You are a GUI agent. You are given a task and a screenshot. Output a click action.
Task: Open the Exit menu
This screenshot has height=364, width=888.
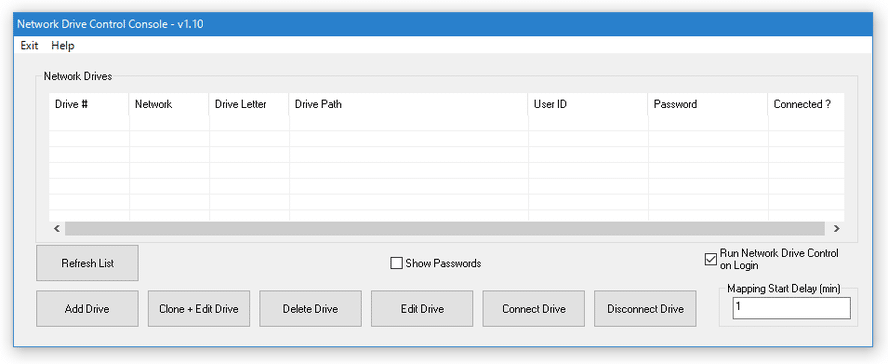(x=29, y=46)
